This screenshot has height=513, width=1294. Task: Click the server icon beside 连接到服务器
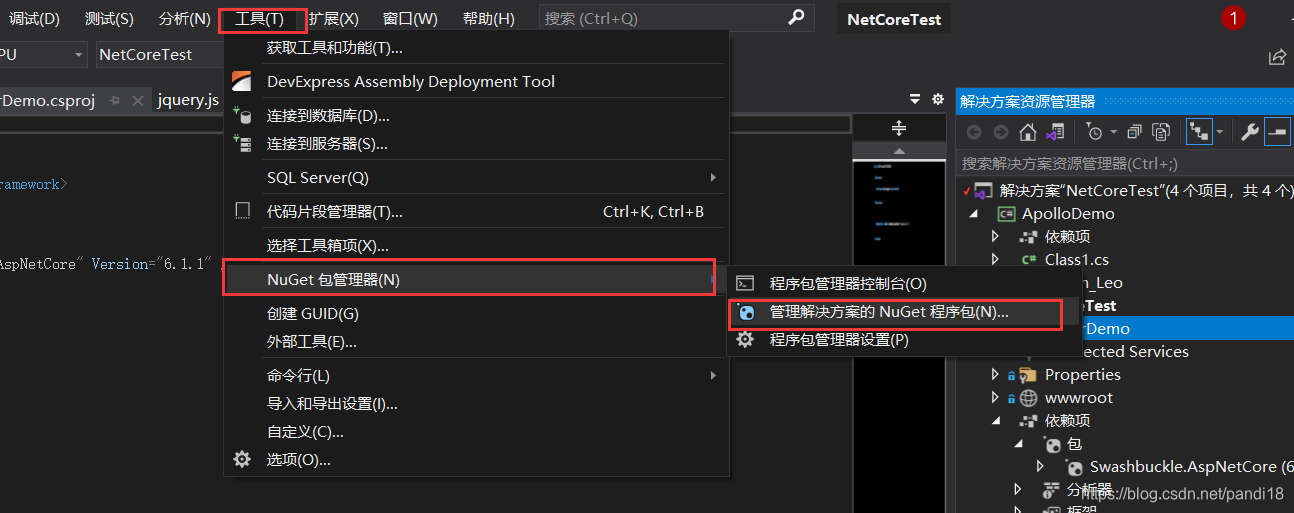click(x=241, y=144)
